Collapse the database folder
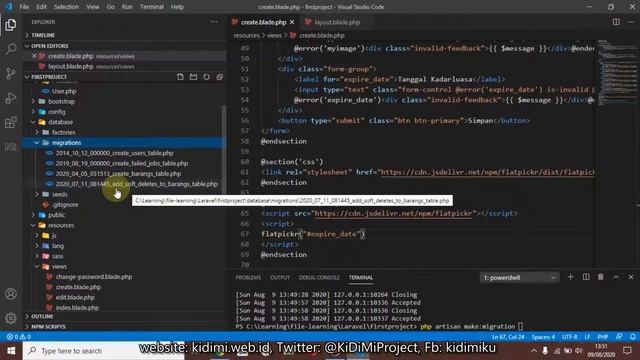The height and width of the screenshot is (360, 640). 60,122
